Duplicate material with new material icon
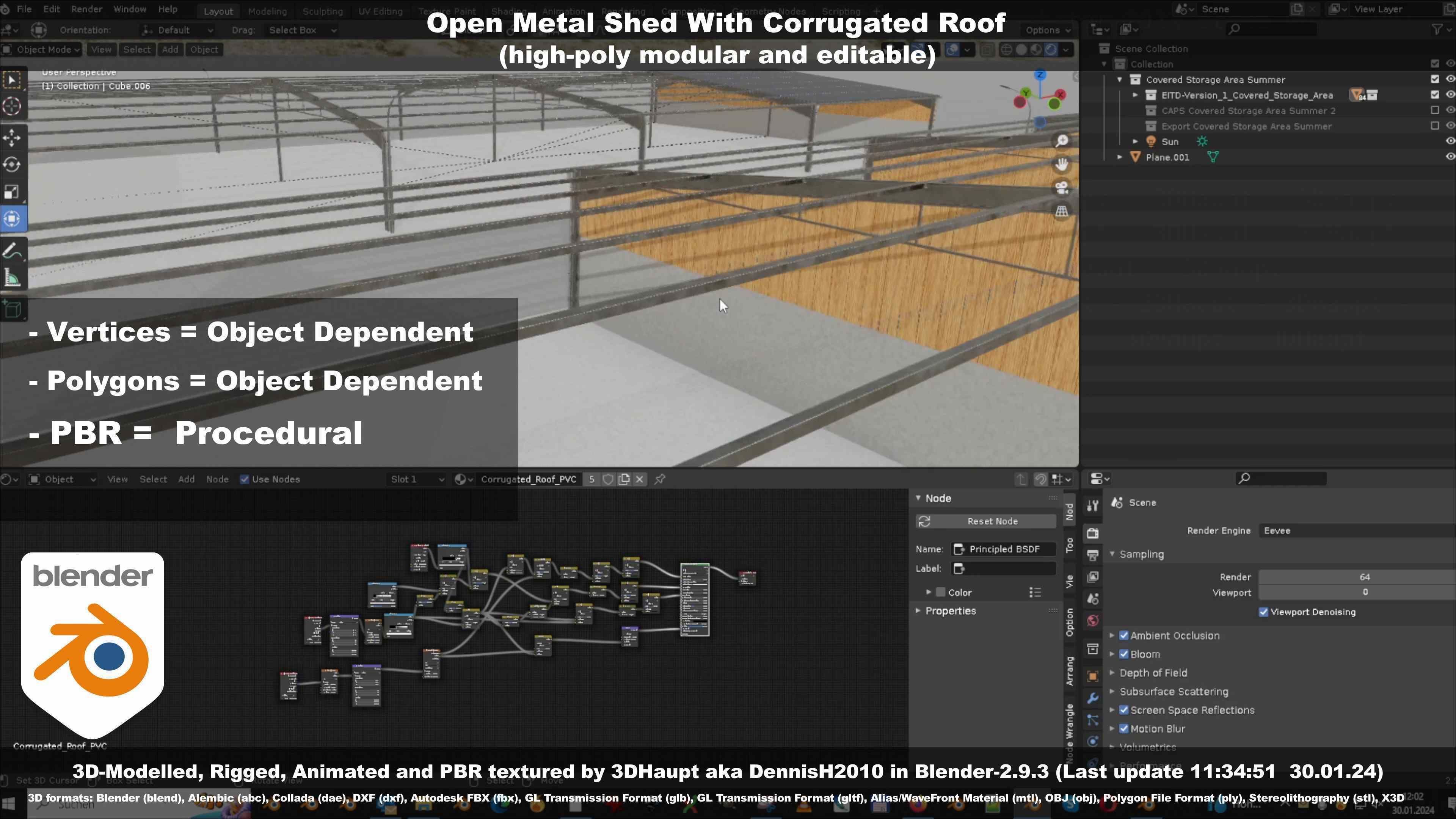This screenshot has width=1456, height=819. click(x=624, y=479)
